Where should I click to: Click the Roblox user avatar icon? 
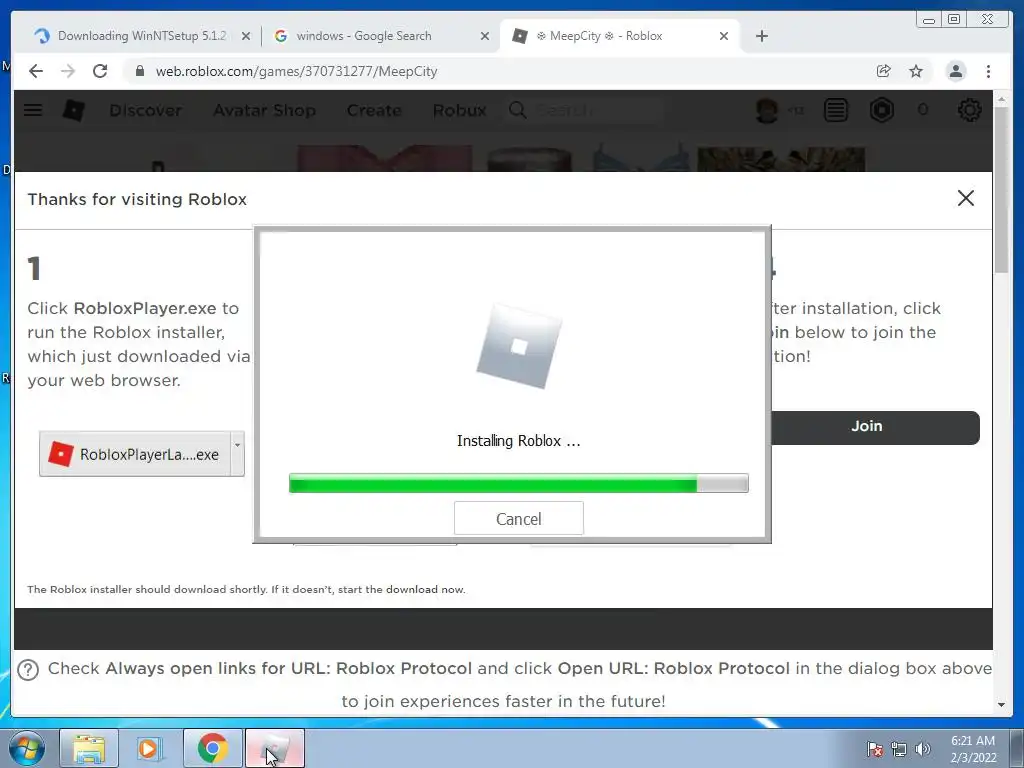click(x=767, y=110)
